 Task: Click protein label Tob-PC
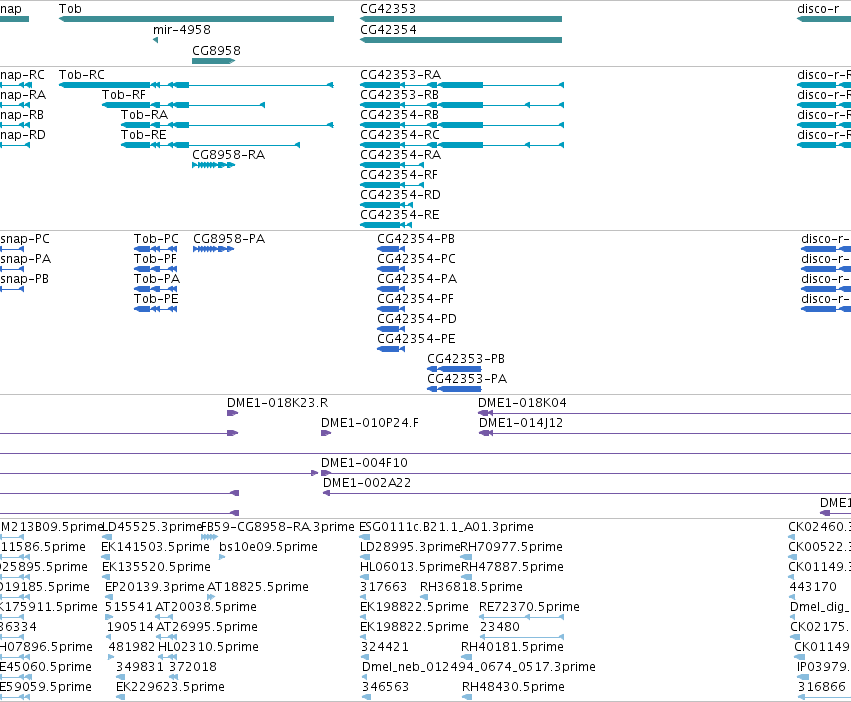click(156, 239)
